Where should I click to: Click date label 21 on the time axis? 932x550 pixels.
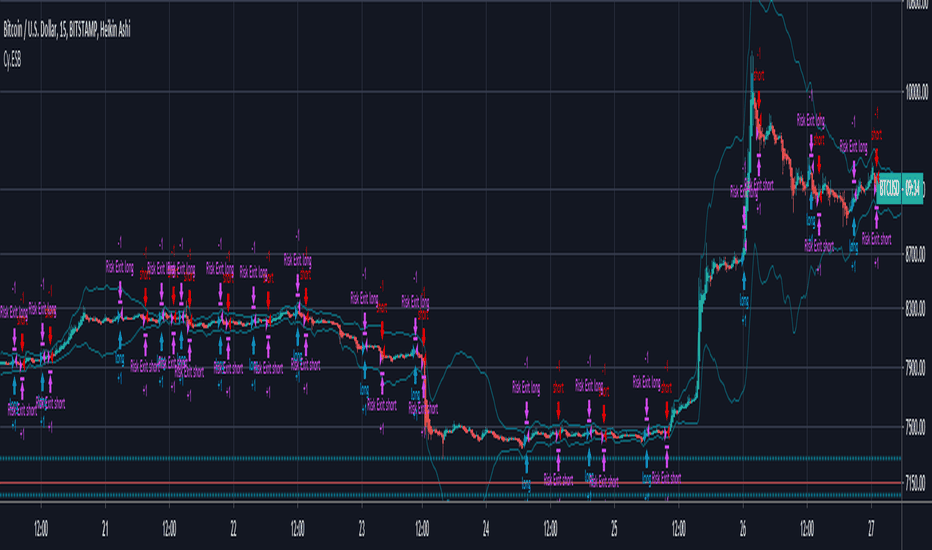click(105, 529)
